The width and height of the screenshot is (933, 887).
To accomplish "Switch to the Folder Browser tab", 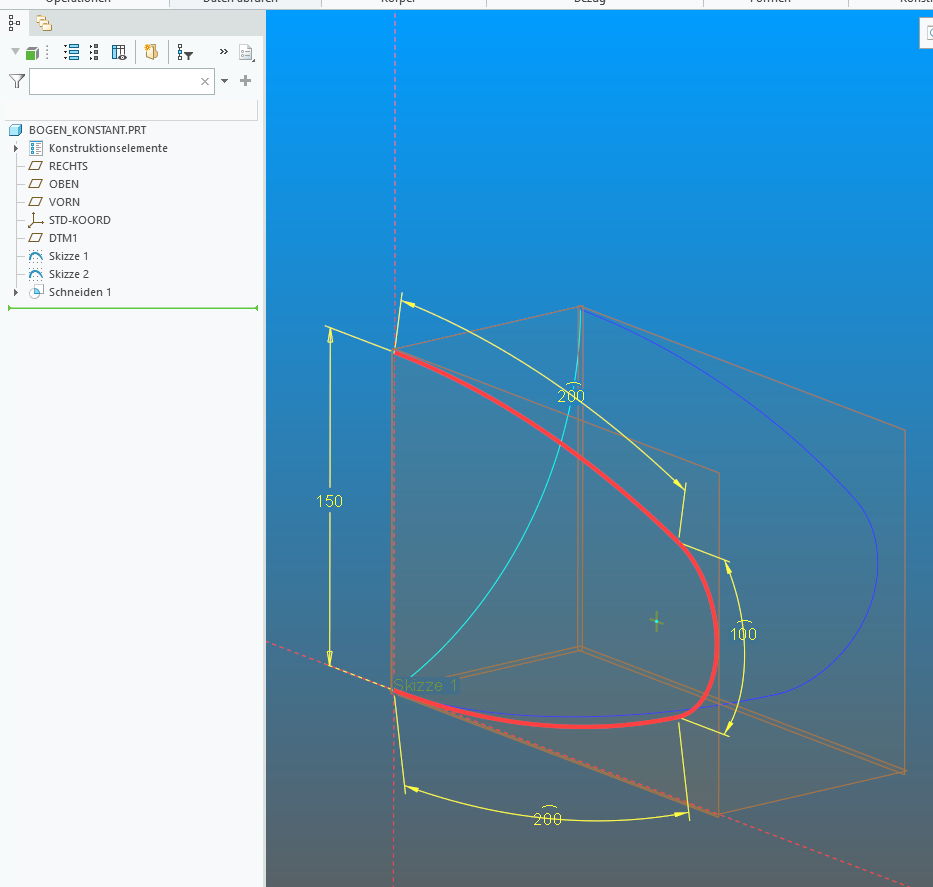I will coord(43,23).
